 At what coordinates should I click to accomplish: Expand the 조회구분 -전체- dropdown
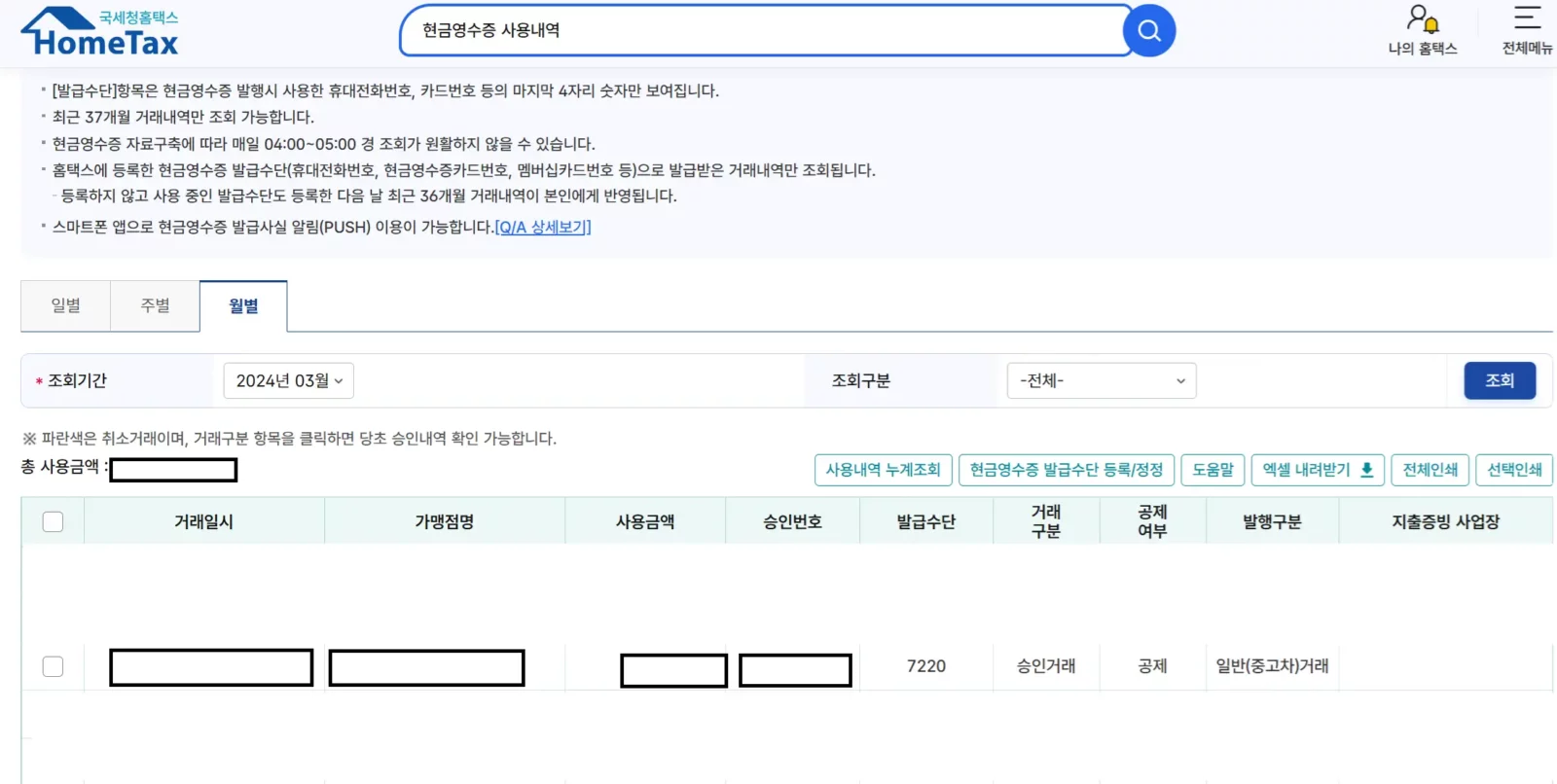point(1102,380)
